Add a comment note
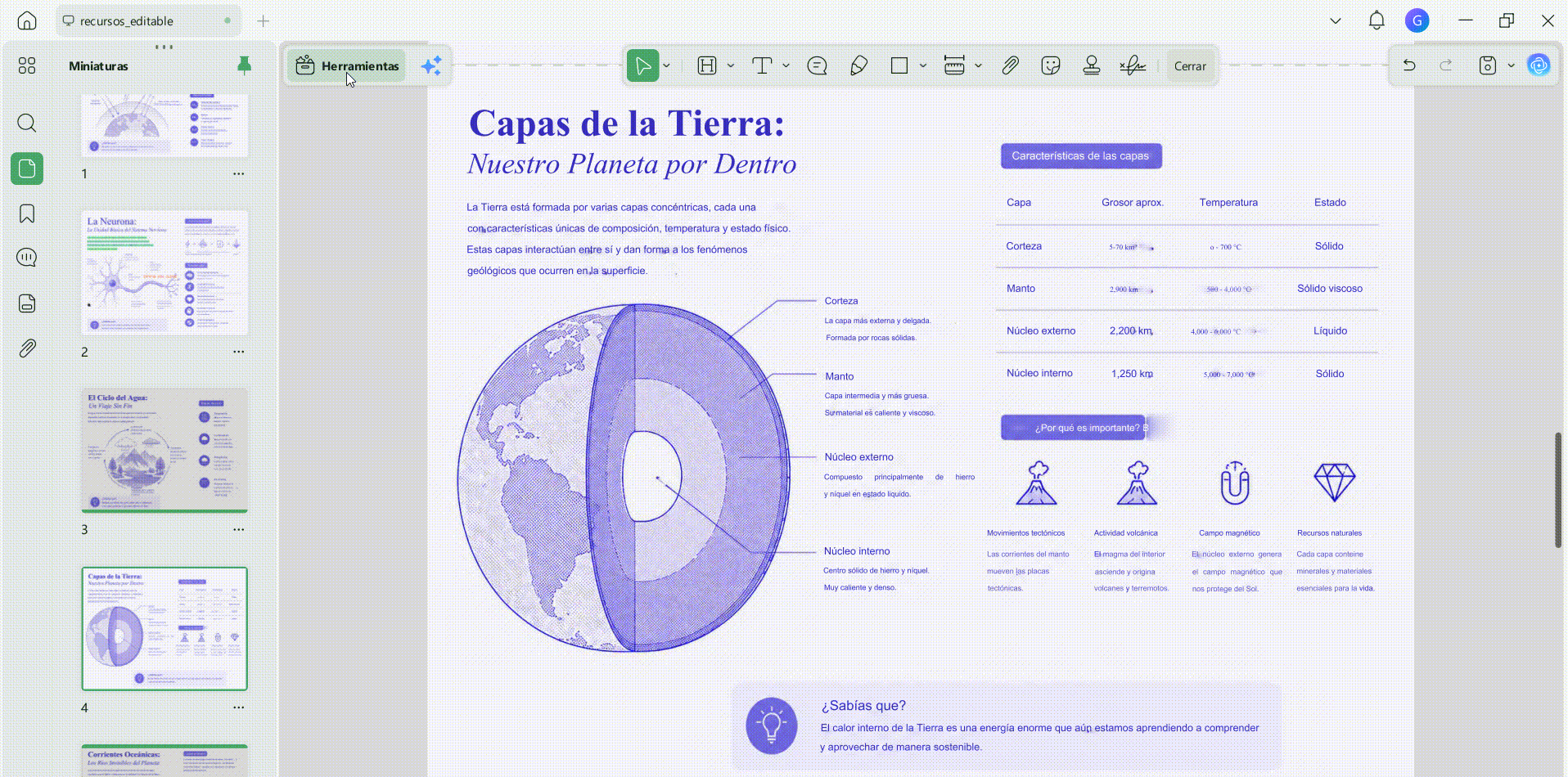The width and height of the screenshot is (1568, 777). point(817,65)
